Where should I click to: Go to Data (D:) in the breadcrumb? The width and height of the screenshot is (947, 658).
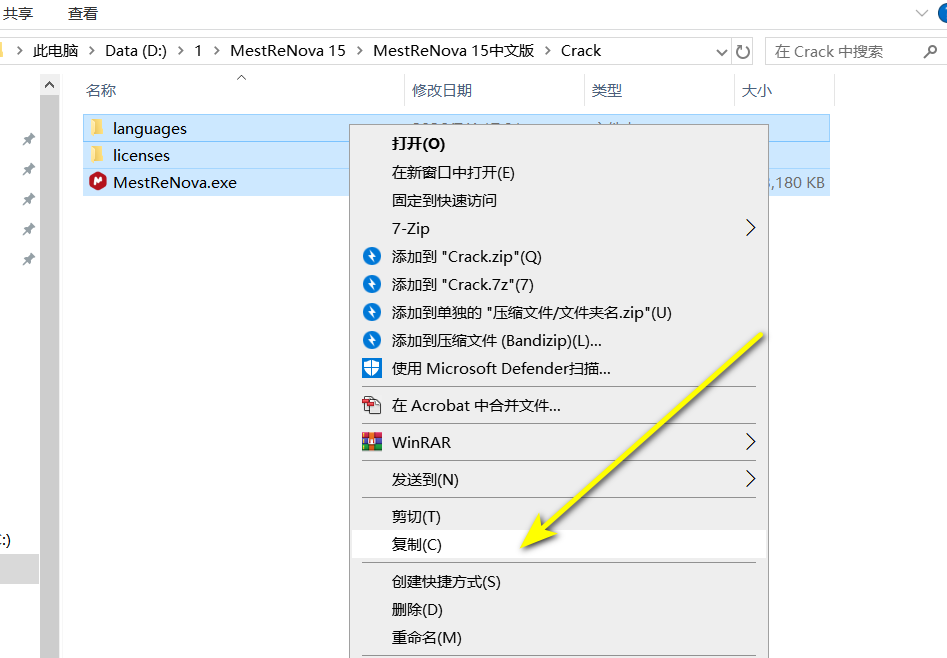(x=136, y=51)
